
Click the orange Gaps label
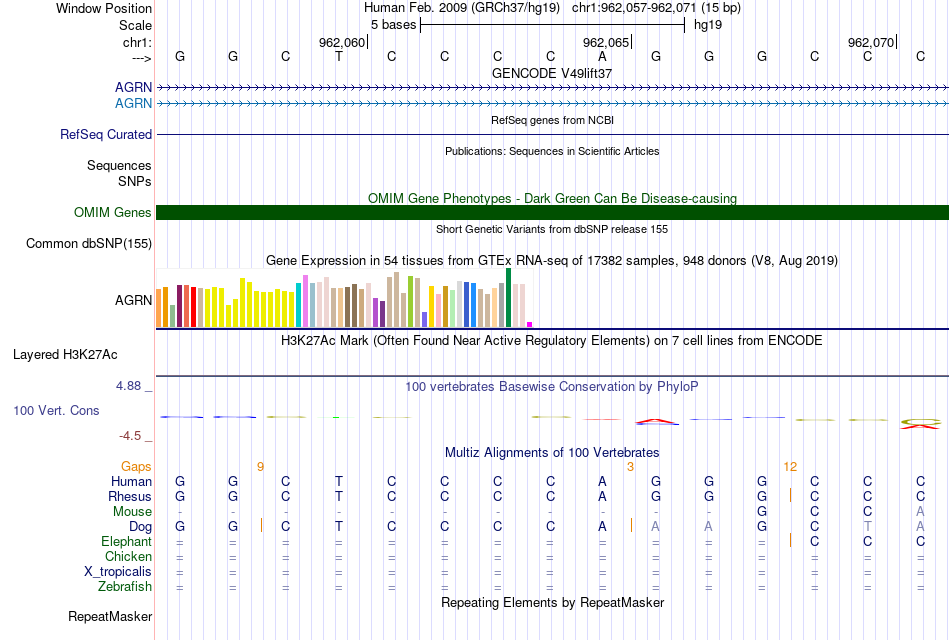tap(136, 466)
